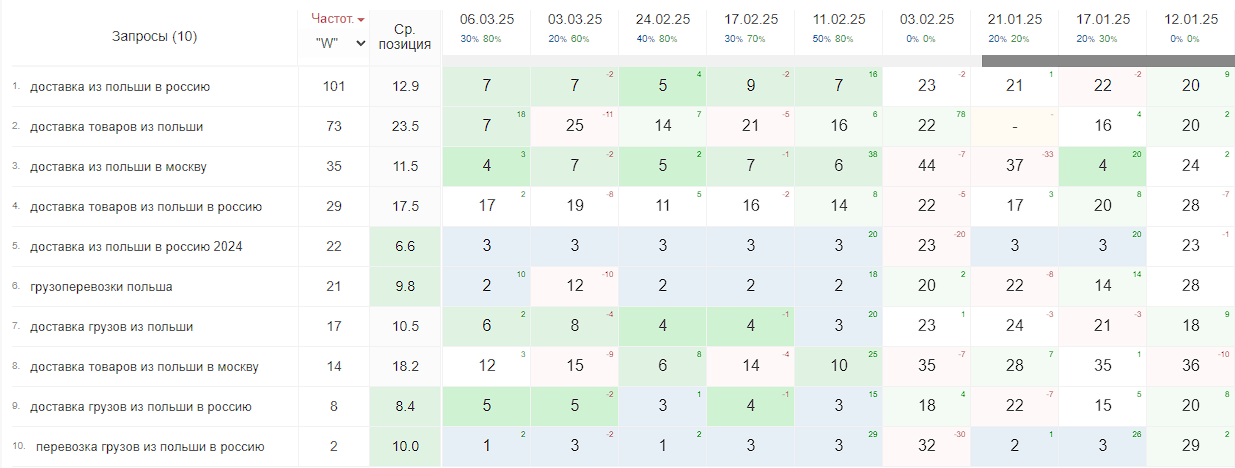Viewport: 1235px width, 468px height.
Task: Select the Запросы (10) column header
Action: [x=154, y=37]
